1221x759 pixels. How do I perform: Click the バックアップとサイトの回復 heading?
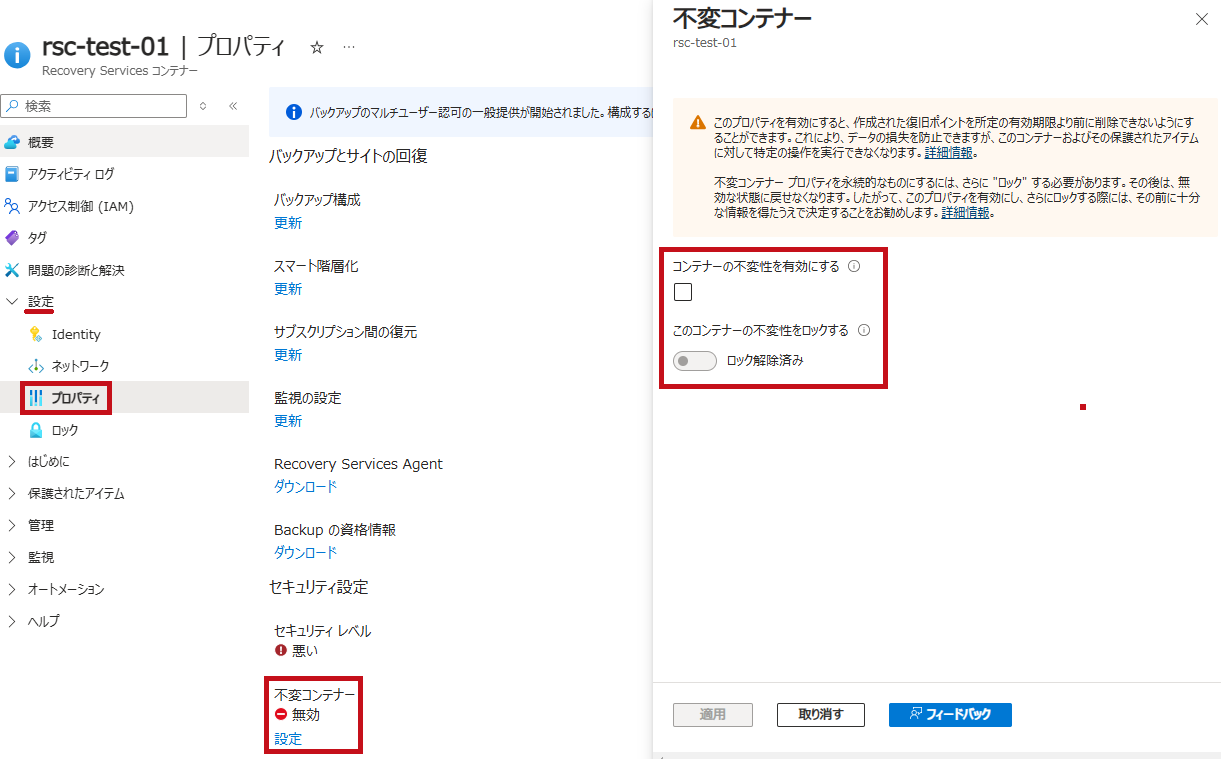point(348,156)
